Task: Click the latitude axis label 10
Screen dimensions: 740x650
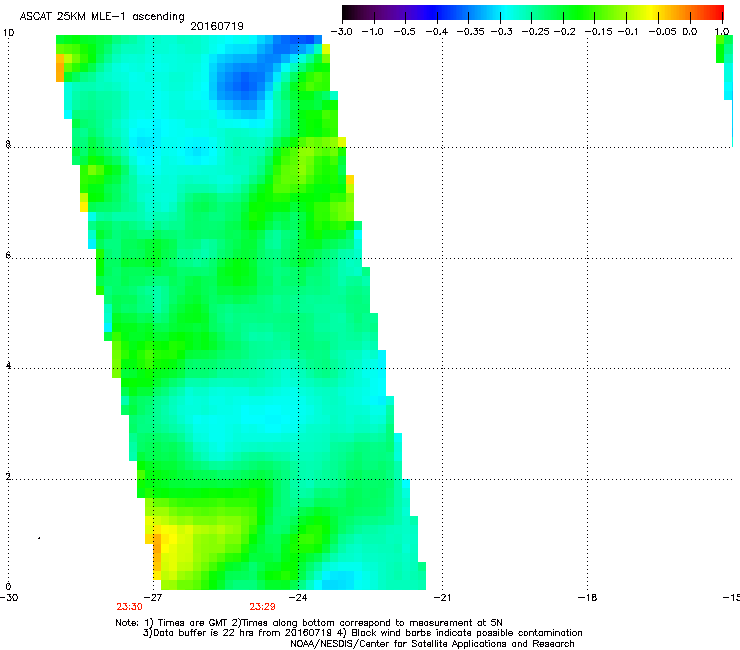Action: (x=8, y=33)
